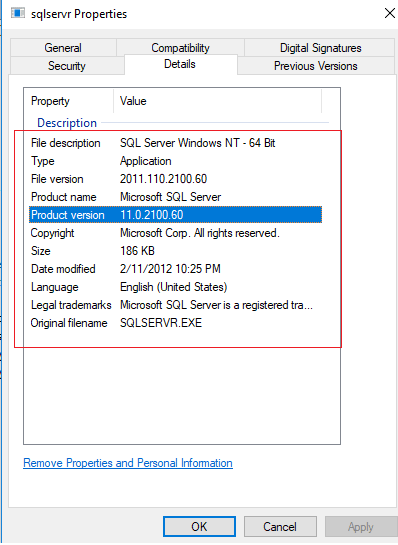Screen dimensions: 398x545
Task: Open Remove Properties and Personal Information link
Action: pos(128,463)
